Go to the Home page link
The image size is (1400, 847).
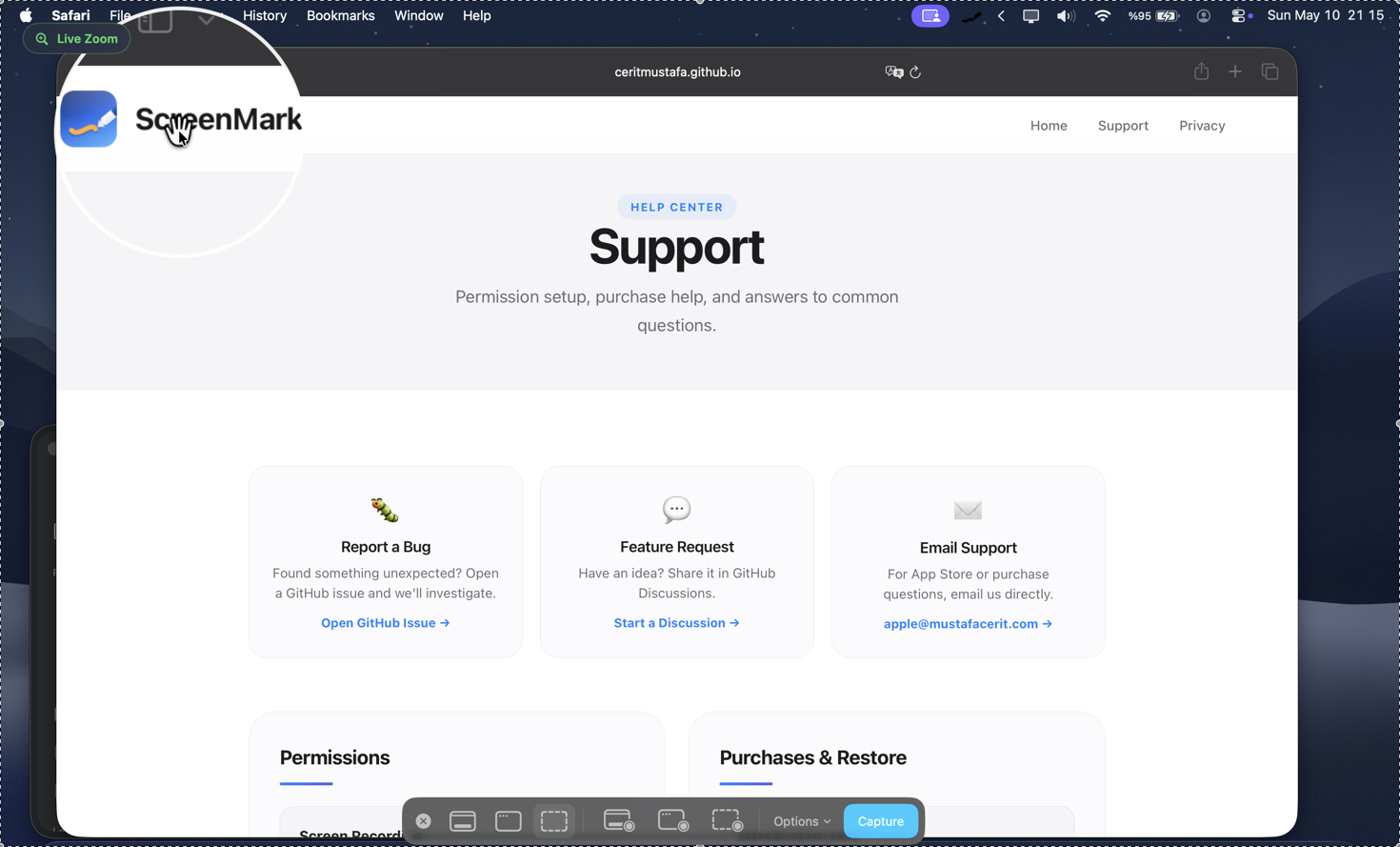[x=1049, y=126]
